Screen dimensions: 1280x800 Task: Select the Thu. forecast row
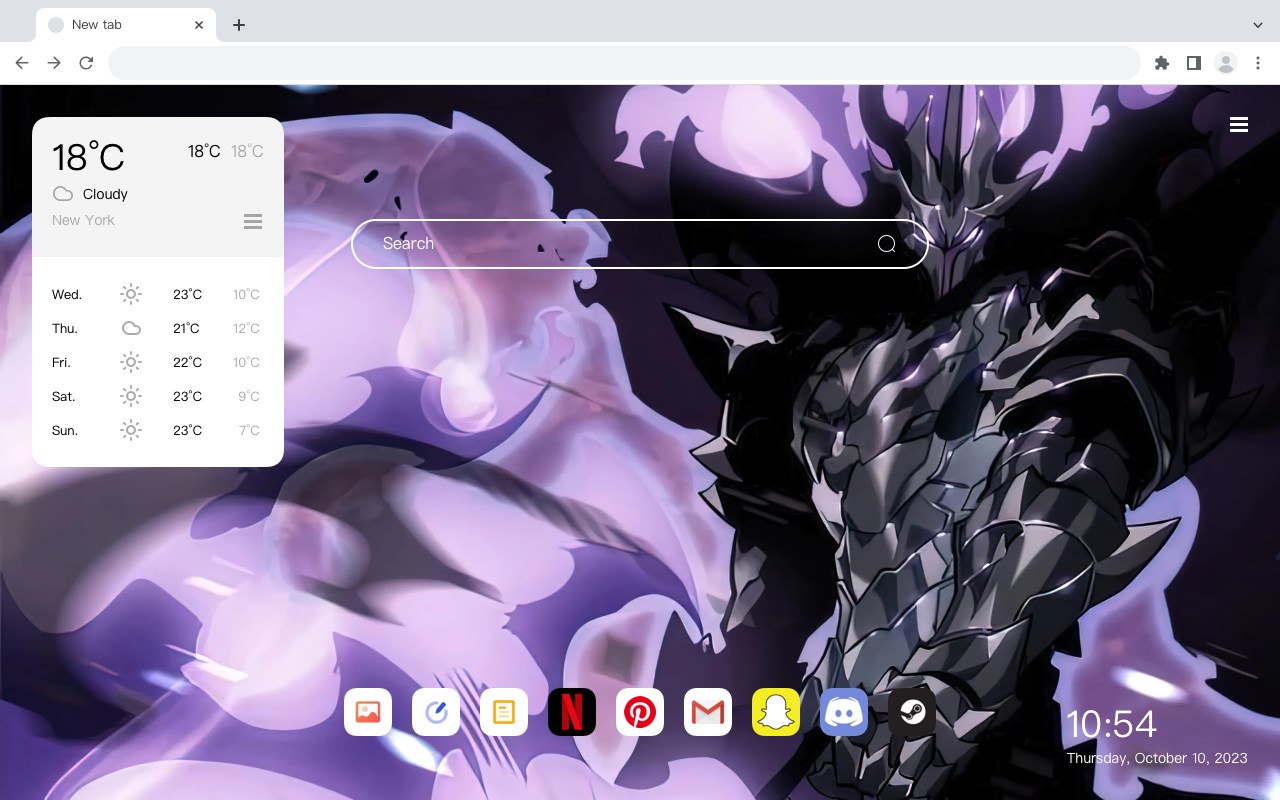click(x=158, y=328)
